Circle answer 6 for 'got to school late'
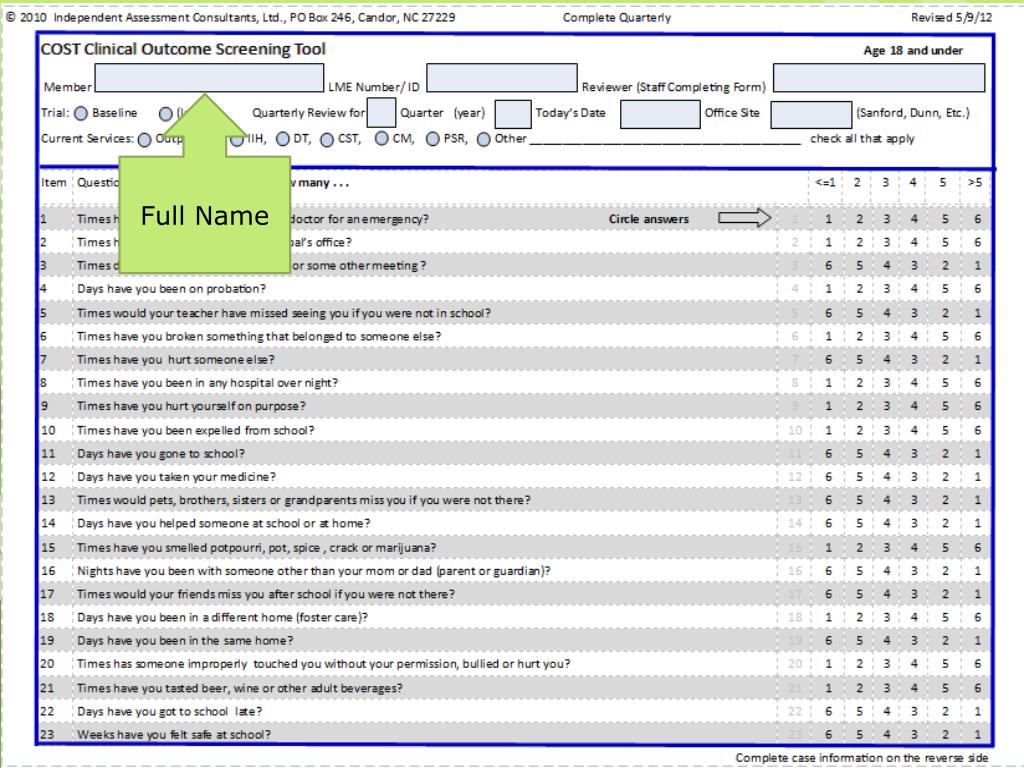 tap(828, 712)
